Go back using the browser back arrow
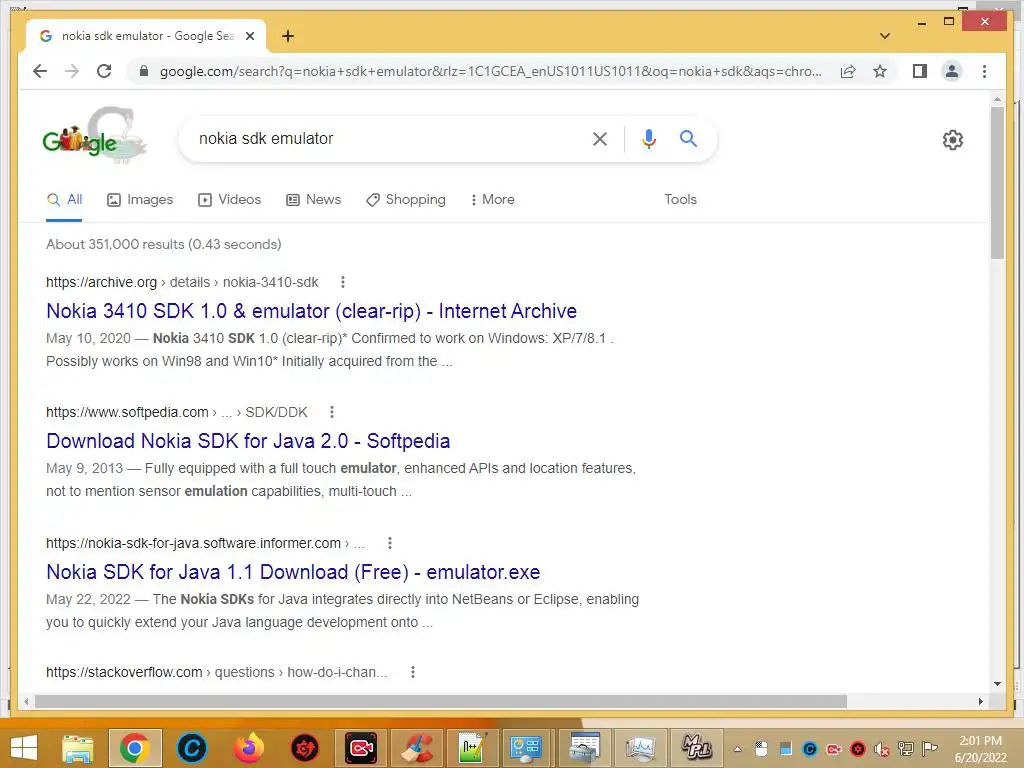The width and height of the screenshot is (1024, 768). pos(40,71)
